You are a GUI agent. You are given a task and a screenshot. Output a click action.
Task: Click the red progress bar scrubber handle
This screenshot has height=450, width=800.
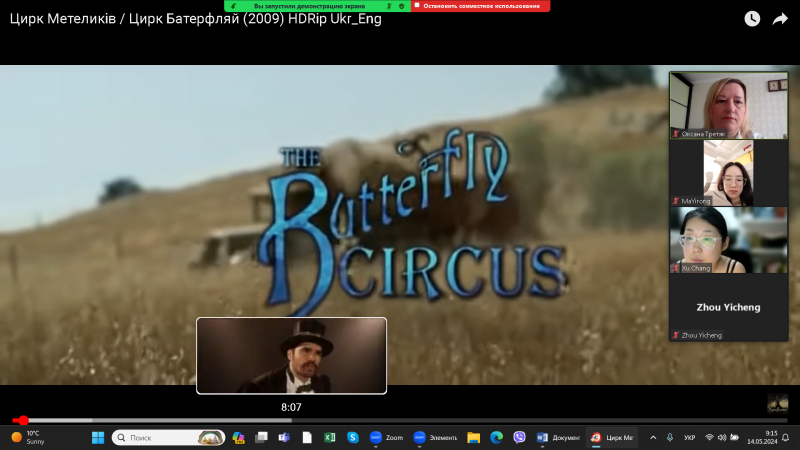tap(23, 420)
